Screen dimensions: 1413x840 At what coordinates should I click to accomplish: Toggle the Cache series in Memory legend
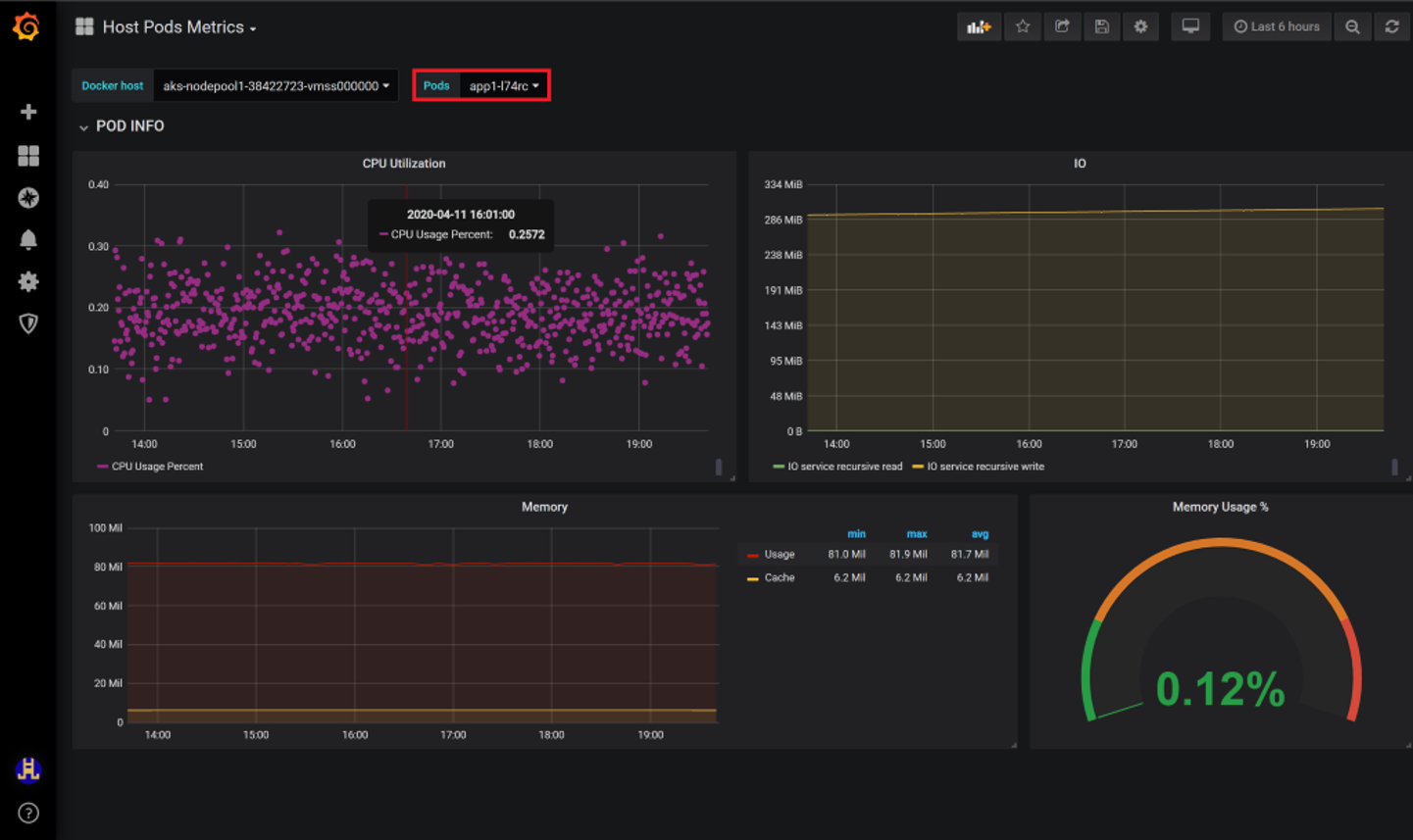tap(779, 578)
